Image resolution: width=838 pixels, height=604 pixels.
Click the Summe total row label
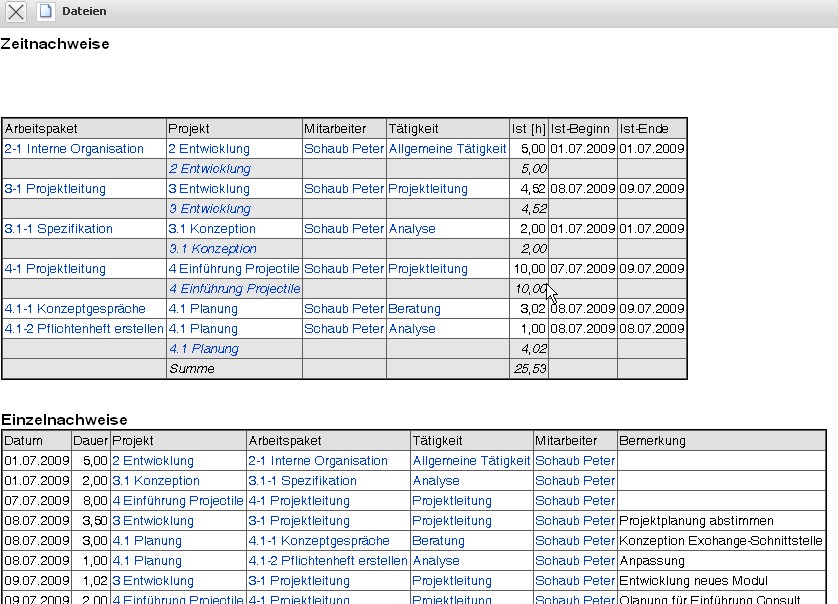click(x=191, y=369)
